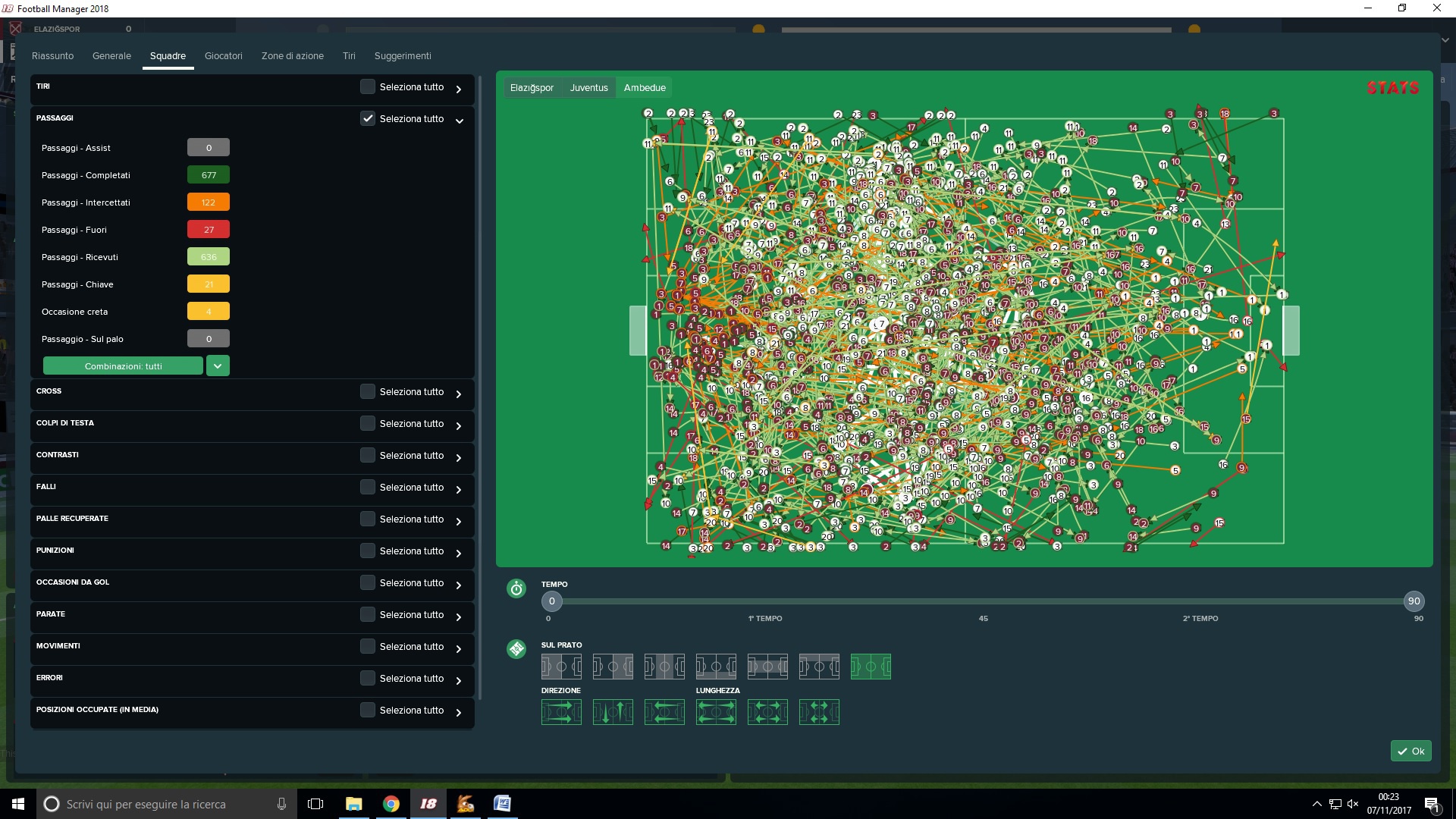Toggle forward pass direction filter
The height and width of the screenshot is (819, 1456).
(x=561, y=712)
